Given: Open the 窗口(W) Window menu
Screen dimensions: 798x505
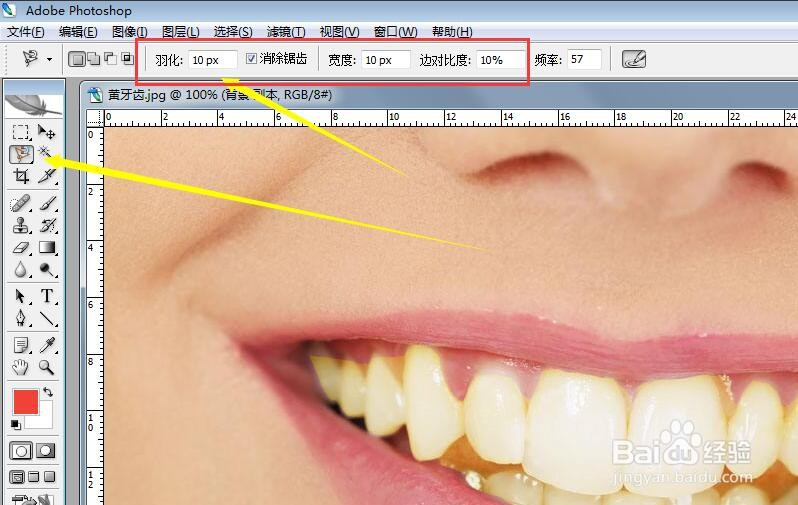Looking at the screenshot, I should [395, 32].
